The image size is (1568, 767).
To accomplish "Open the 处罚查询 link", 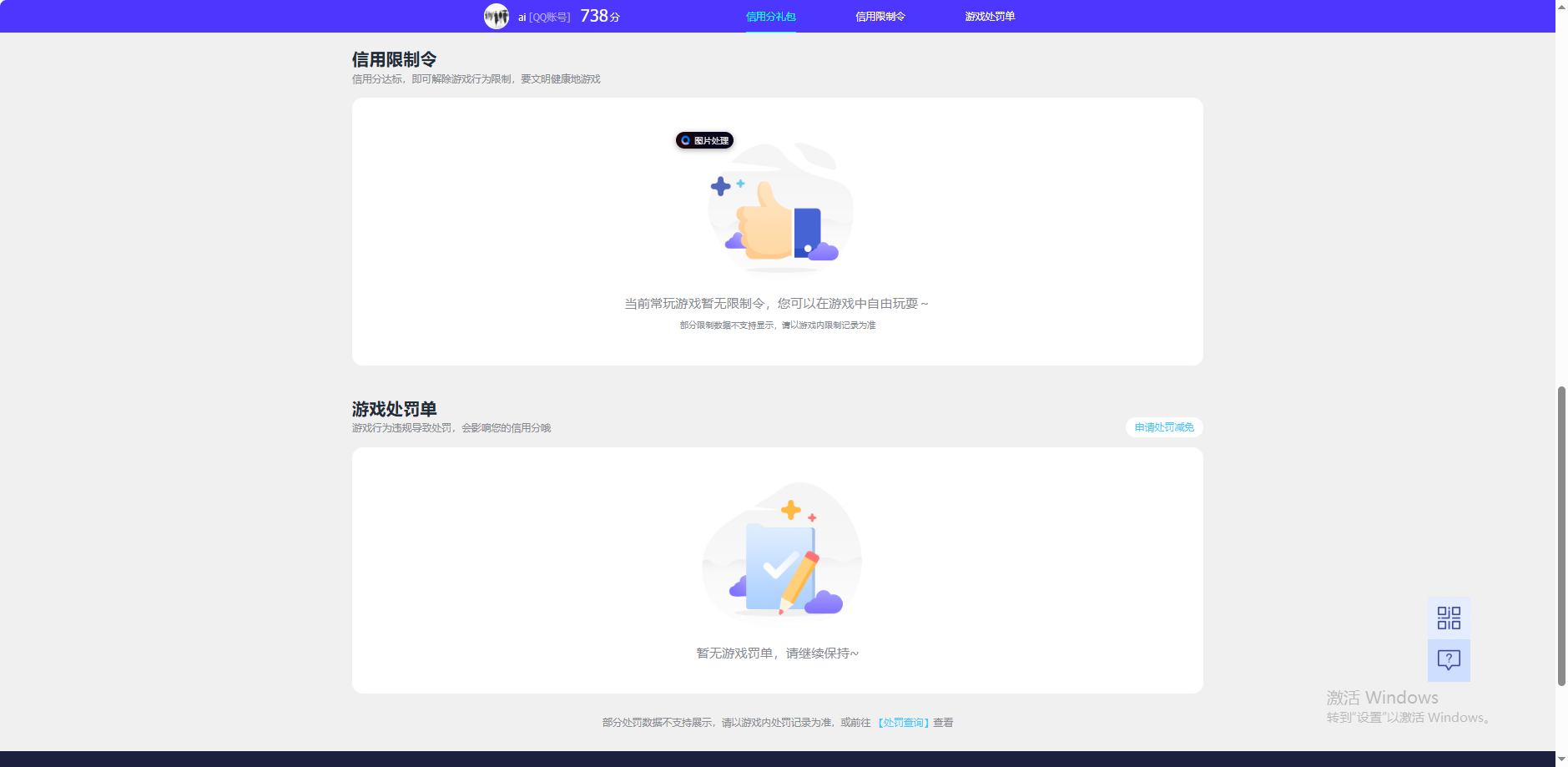I will coord(903,723).
